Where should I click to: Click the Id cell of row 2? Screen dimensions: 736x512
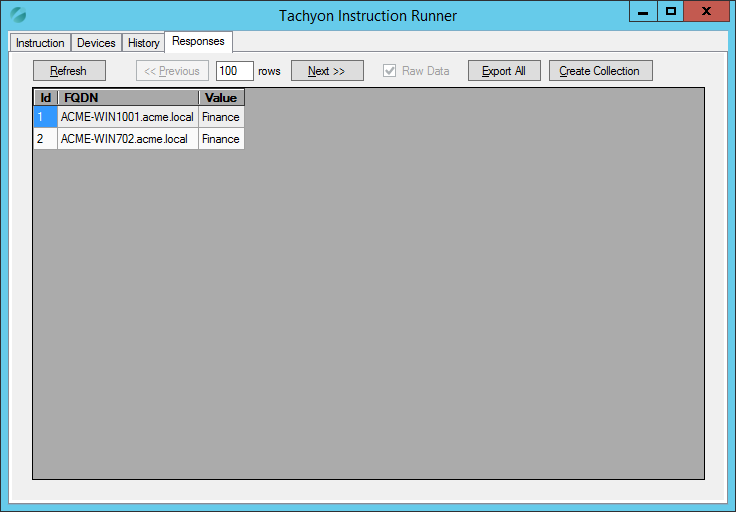(x=45, y=139)
